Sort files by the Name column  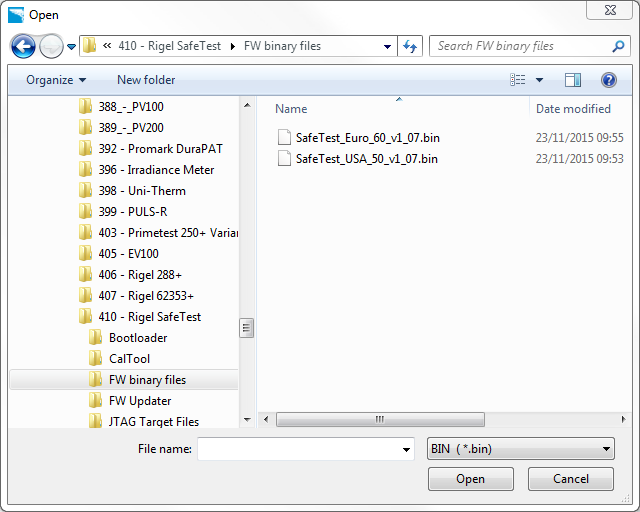(291, 109)
